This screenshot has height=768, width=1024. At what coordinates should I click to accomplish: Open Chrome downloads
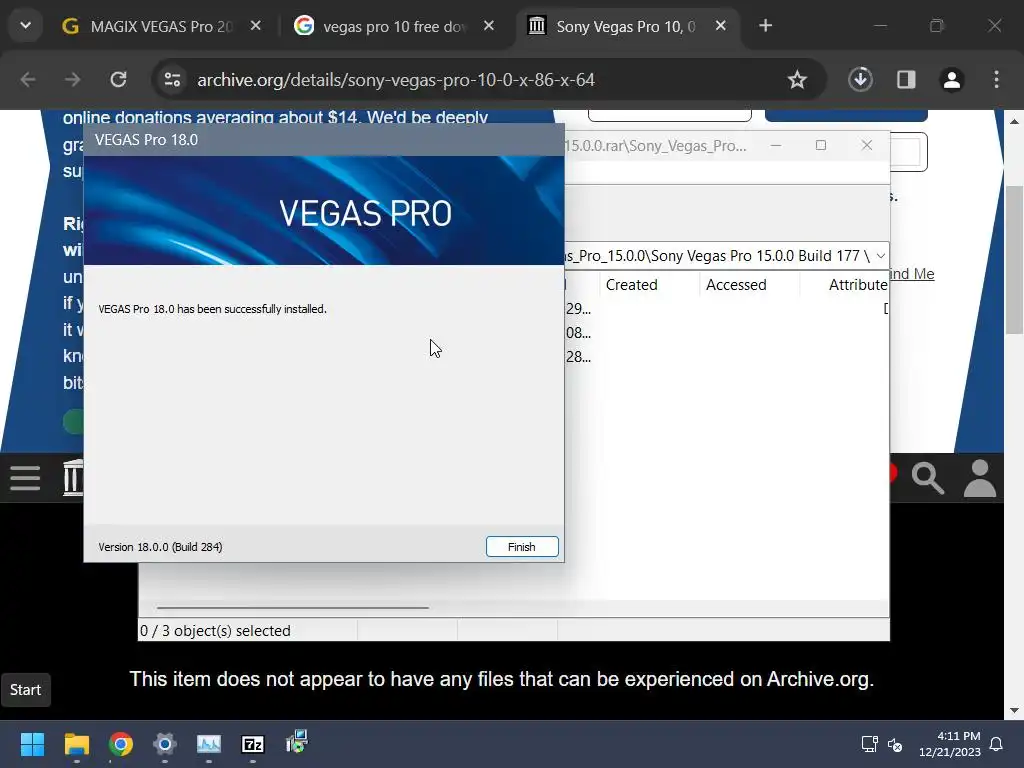pos(860,80)
